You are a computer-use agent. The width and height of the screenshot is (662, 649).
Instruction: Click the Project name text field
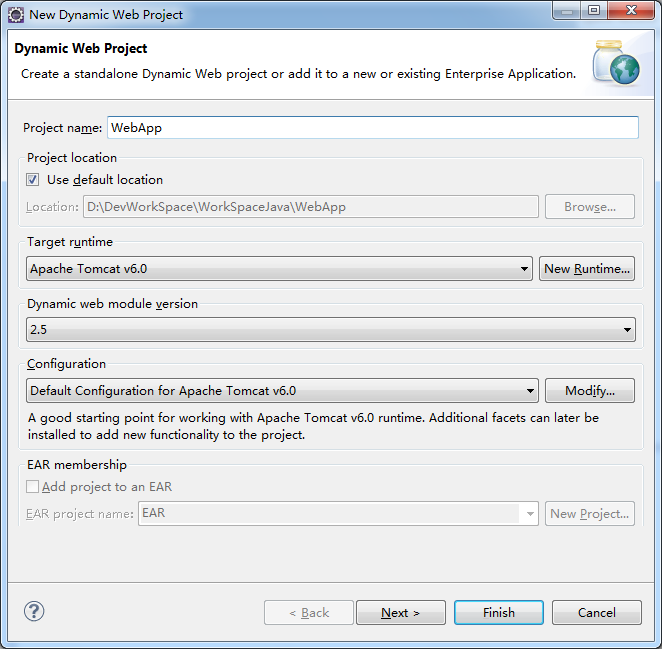373,128
